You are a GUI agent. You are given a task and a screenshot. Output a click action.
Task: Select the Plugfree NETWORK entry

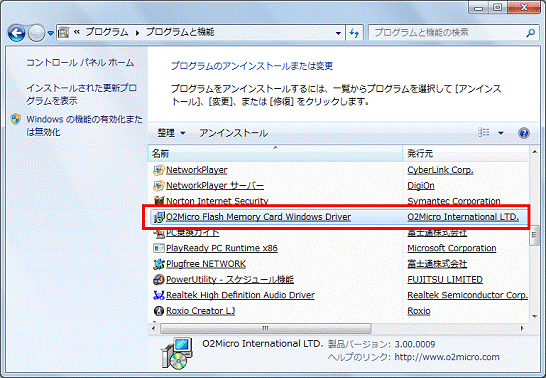[x=206, y=264]
